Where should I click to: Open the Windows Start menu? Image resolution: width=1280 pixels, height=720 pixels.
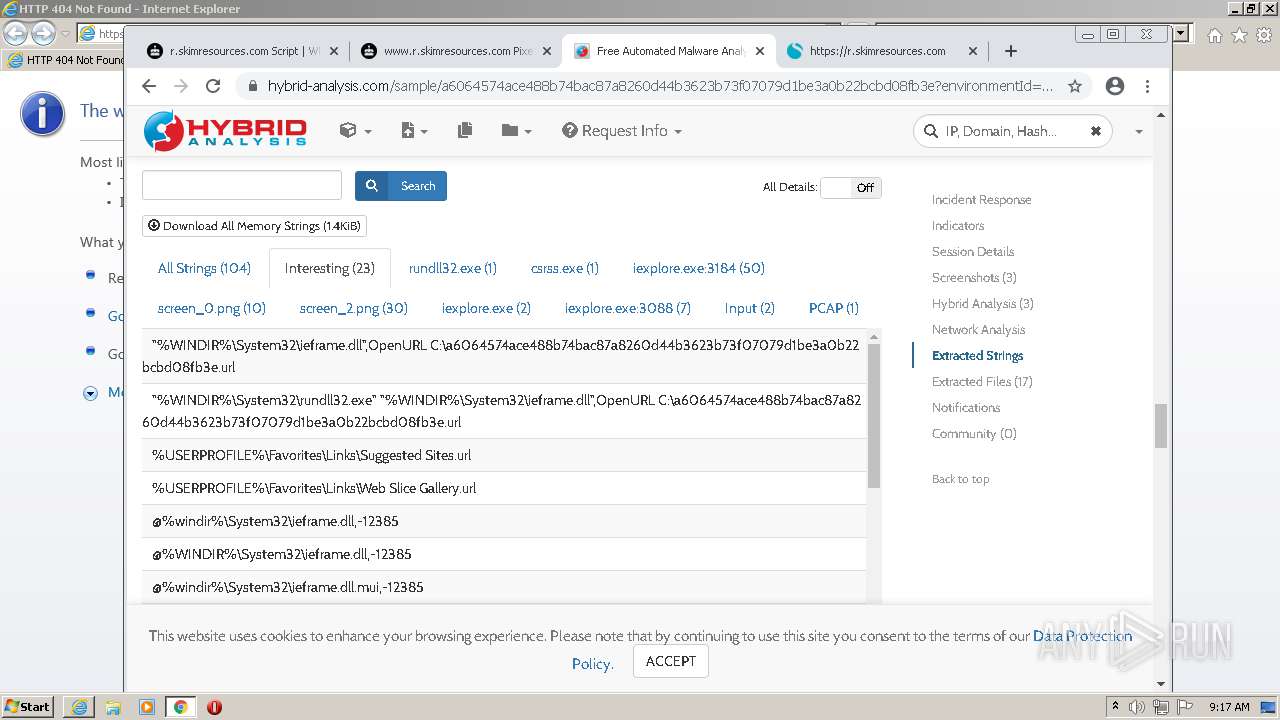[28, 707]
